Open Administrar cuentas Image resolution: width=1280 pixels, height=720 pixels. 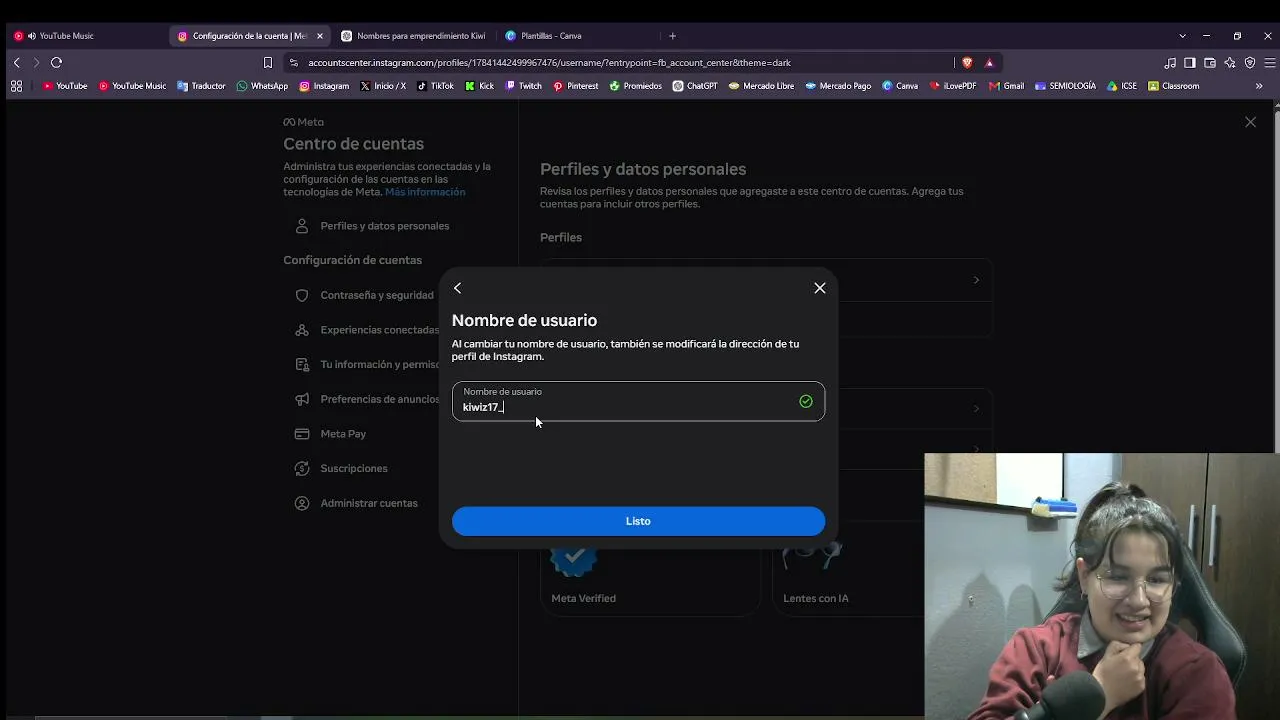(369, 503)
